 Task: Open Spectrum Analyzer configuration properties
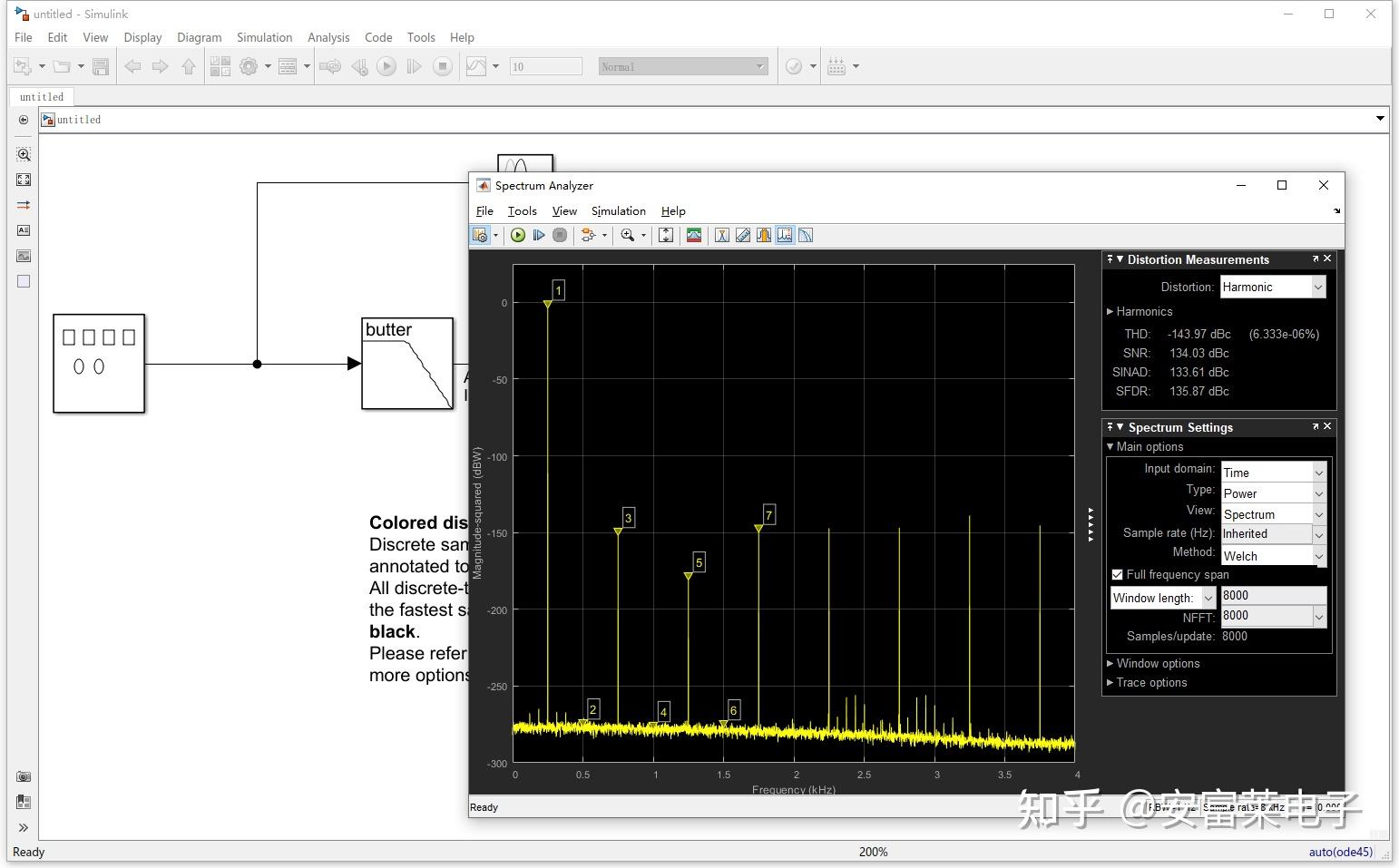coord(480,234)
